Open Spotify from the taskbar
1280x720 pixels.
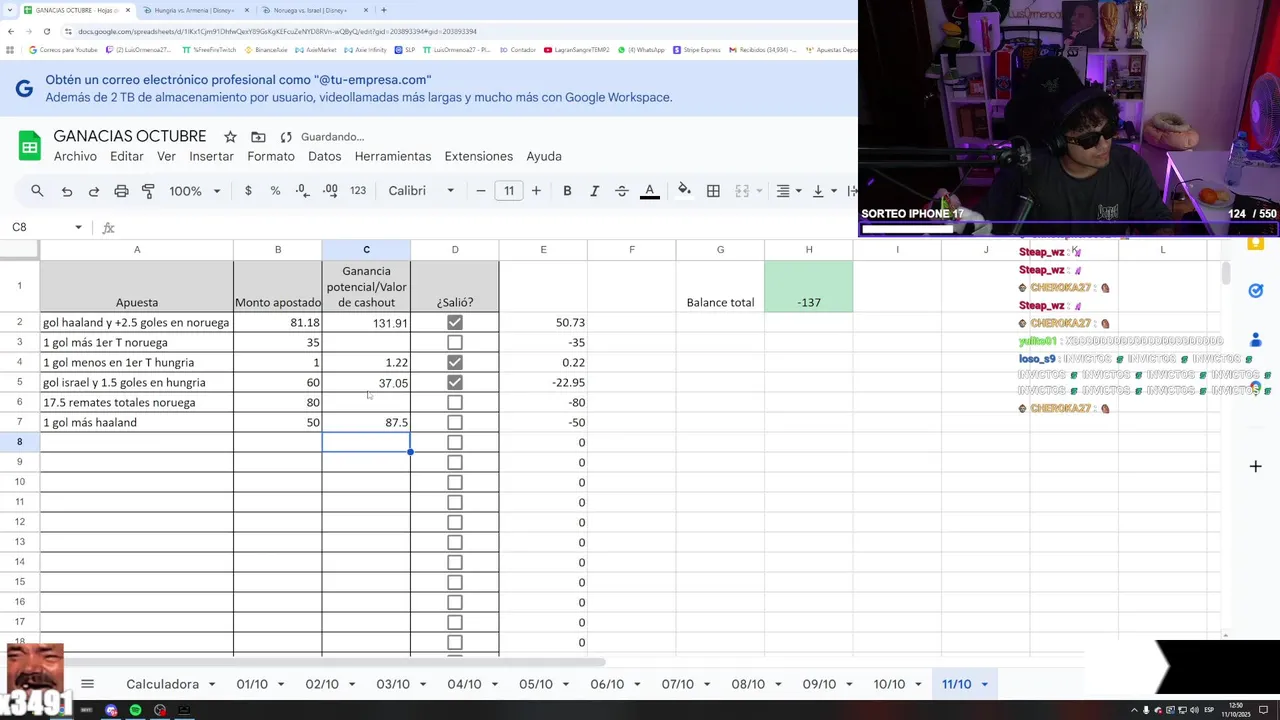click(x=135, y=710)
